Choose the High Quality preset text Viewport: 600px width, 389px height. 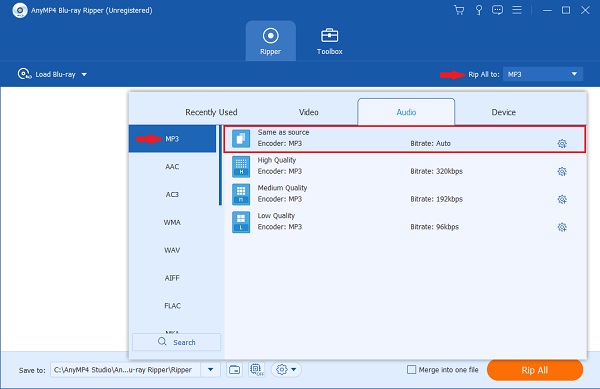[277, 160]
